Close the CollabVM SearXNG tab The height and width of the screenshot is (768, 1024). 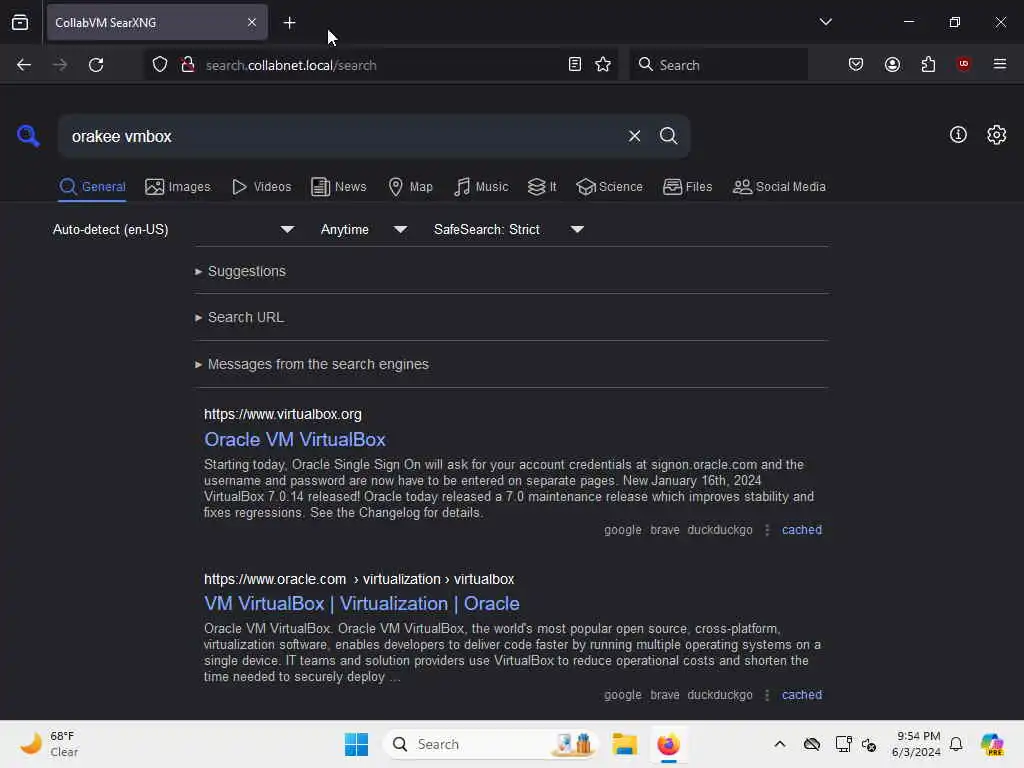252,23
